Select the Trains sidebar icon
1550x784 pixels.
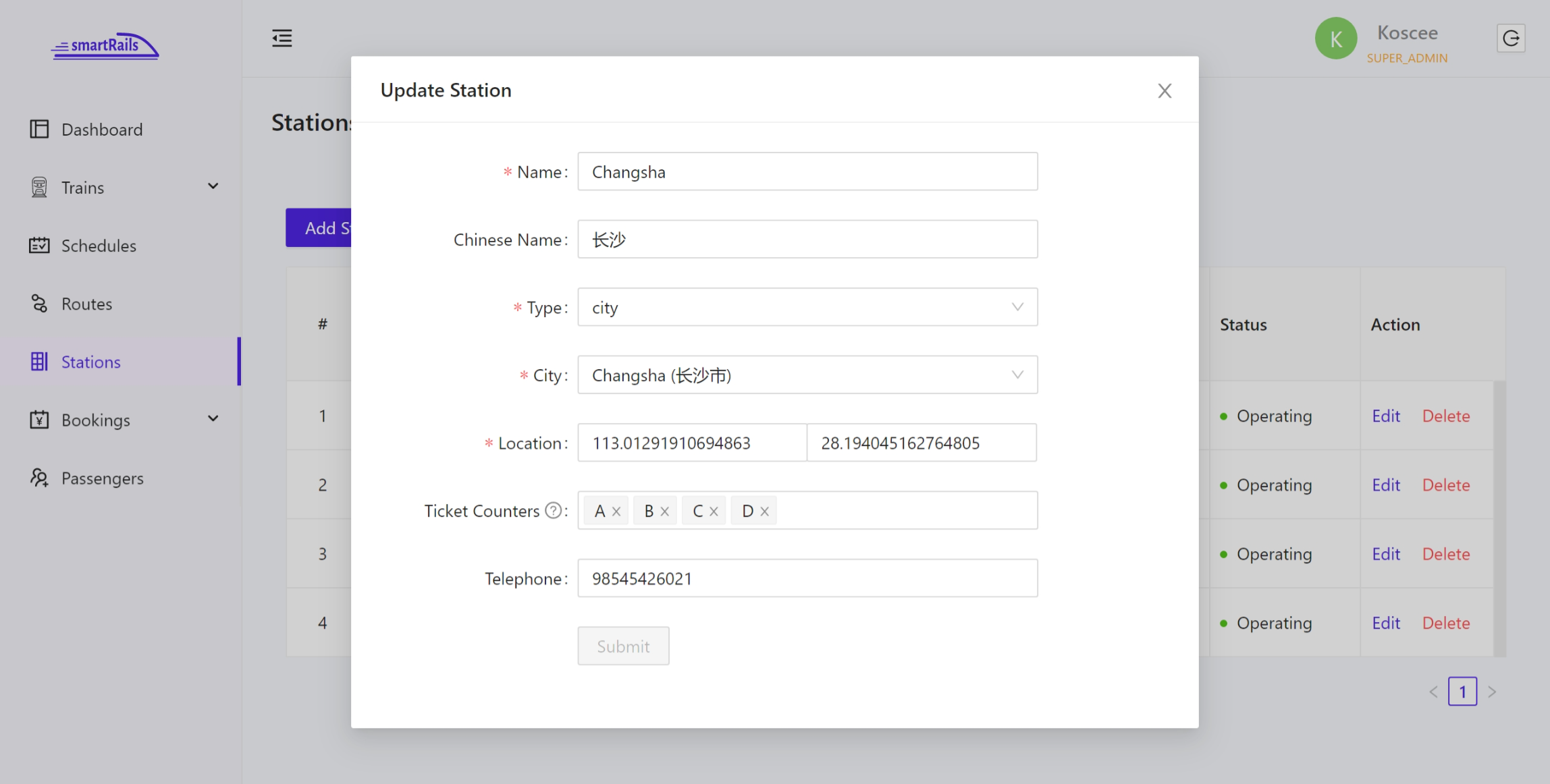click(40, 186)
